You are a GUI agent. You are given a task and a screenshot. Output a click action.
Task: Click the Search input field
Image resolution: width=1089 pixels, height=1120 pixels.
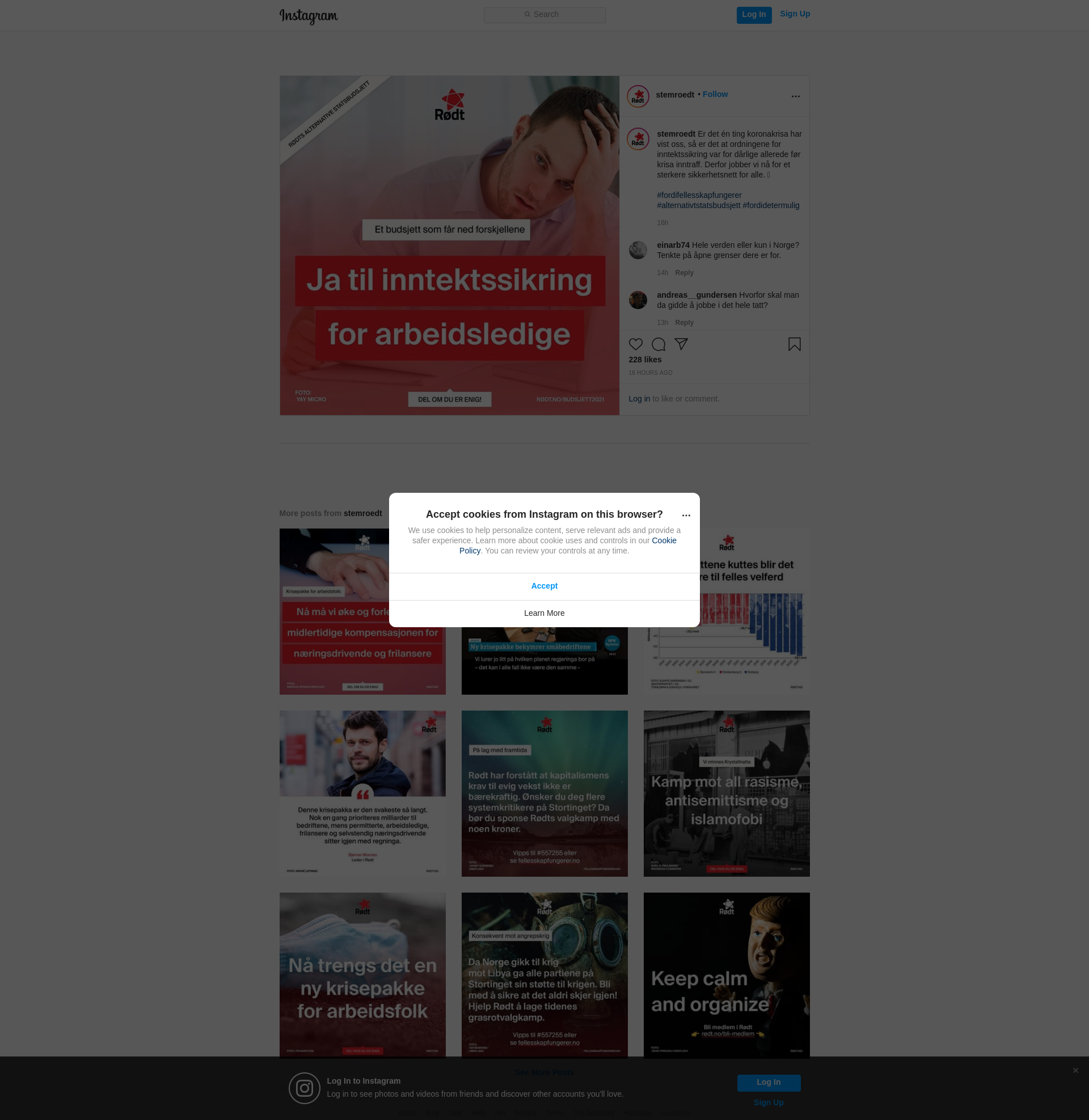544,15
